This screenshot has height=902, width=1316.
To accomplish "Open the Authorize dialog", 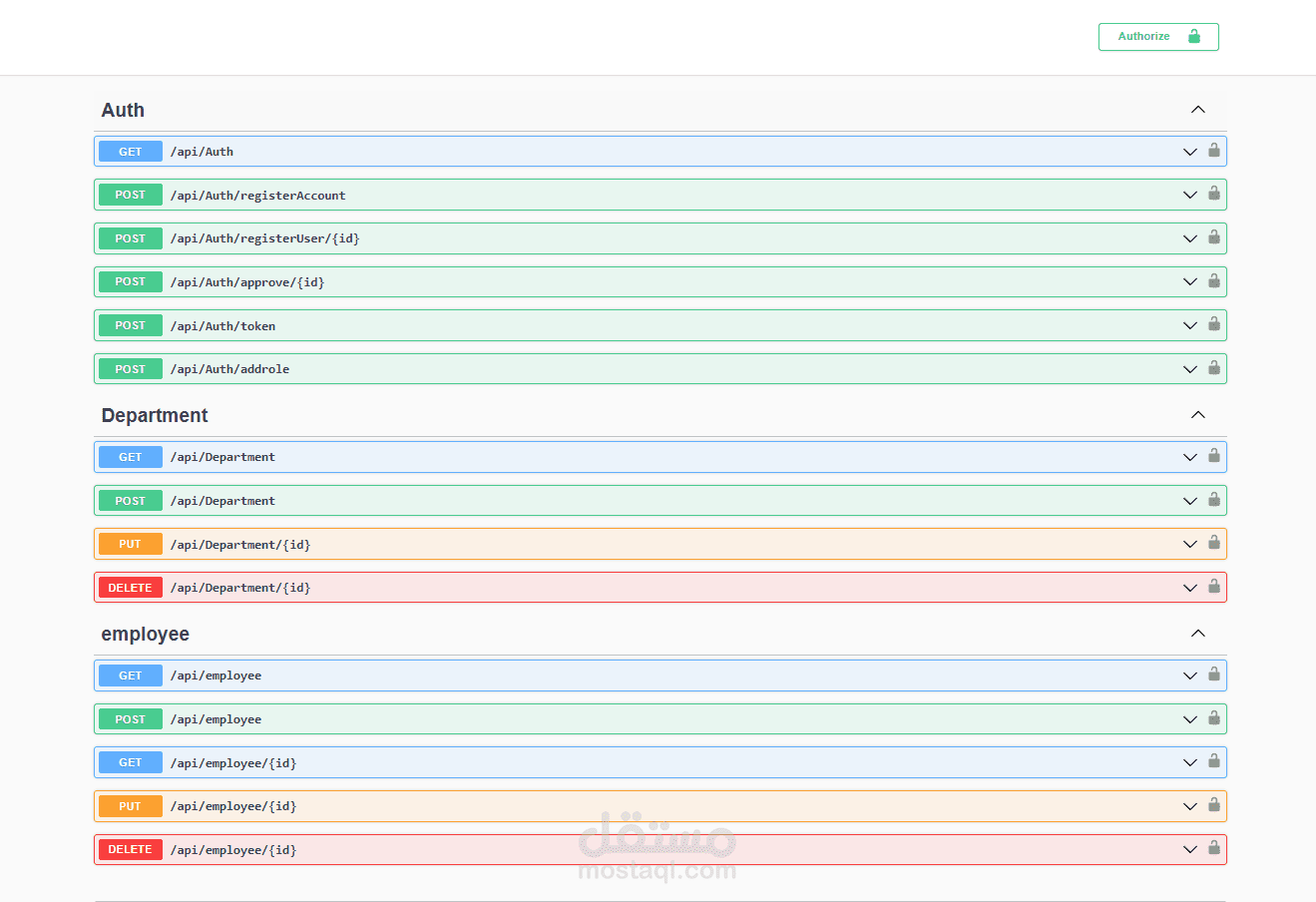I will [1157, 36].
